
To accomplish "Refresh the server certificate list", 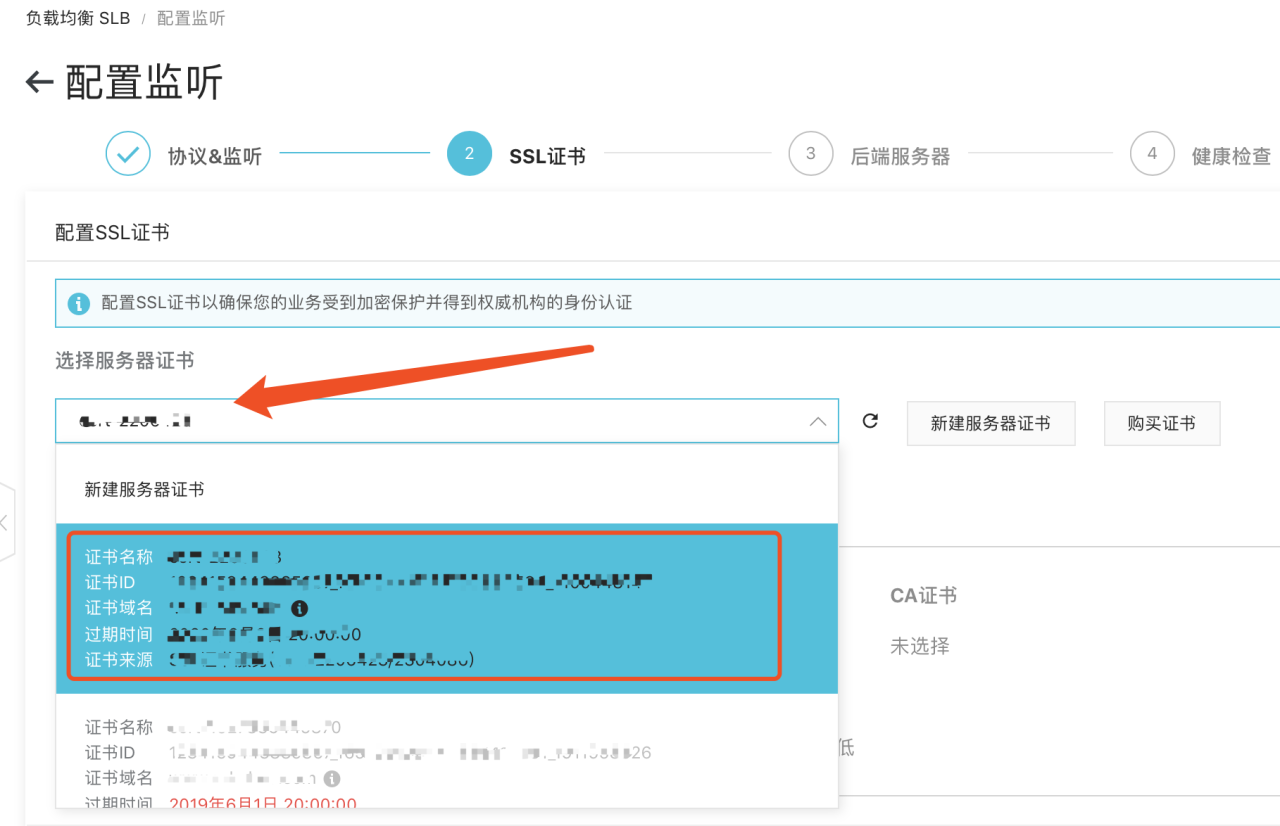I will [x=870, y=421].
